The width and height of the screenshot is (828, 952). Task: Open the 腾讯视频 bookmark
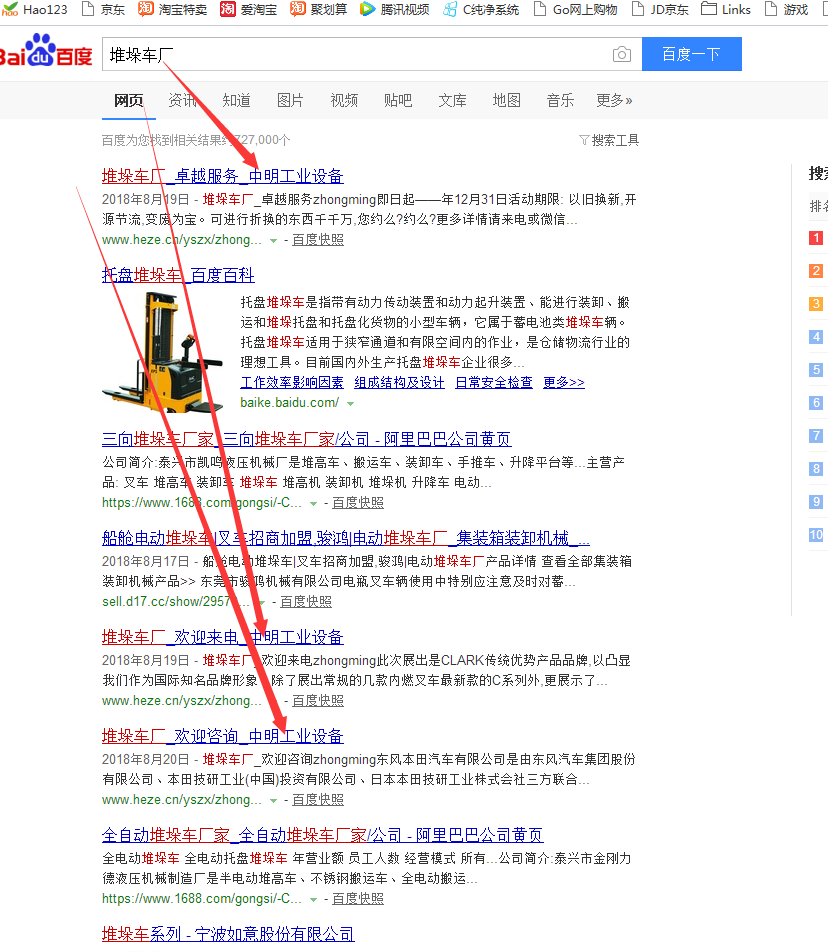coord(395,10)
